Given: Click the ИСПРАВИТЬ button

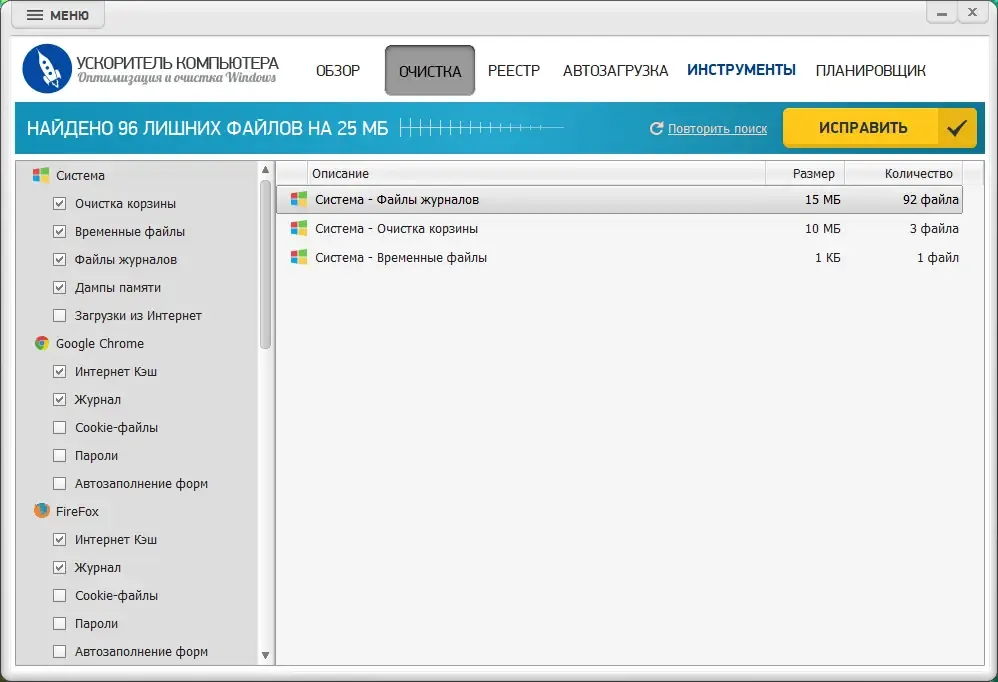Looking at the screenshot, I should [x=880, y=128].
